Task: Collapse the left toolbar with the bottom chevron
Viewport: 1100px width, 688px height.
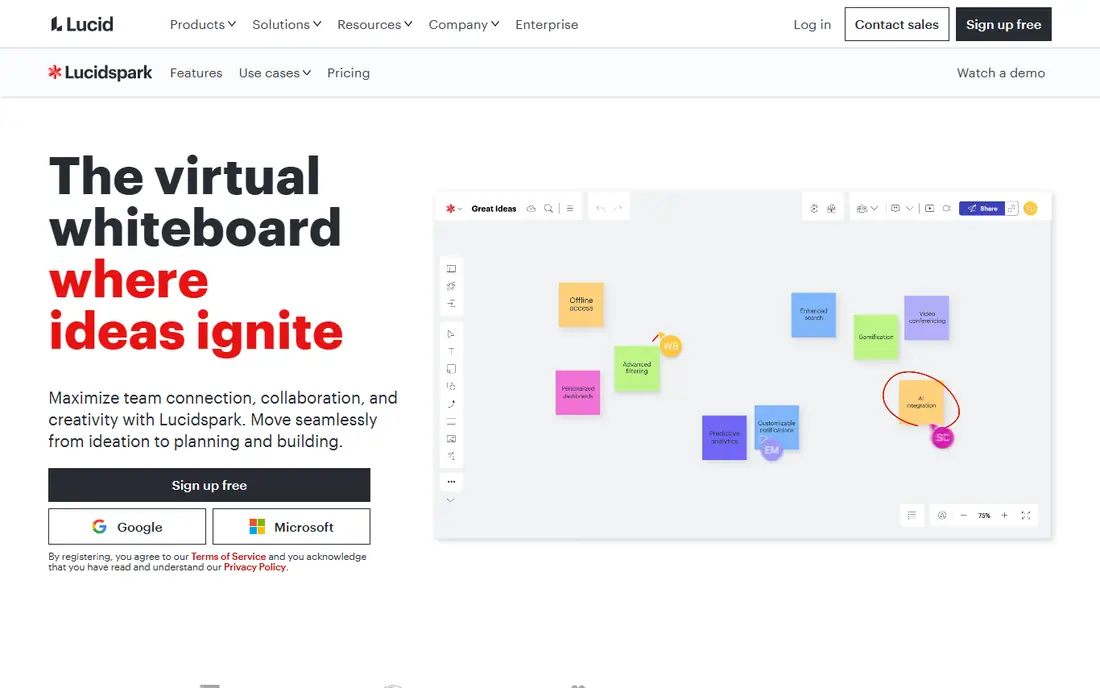Action: point(451,500)
